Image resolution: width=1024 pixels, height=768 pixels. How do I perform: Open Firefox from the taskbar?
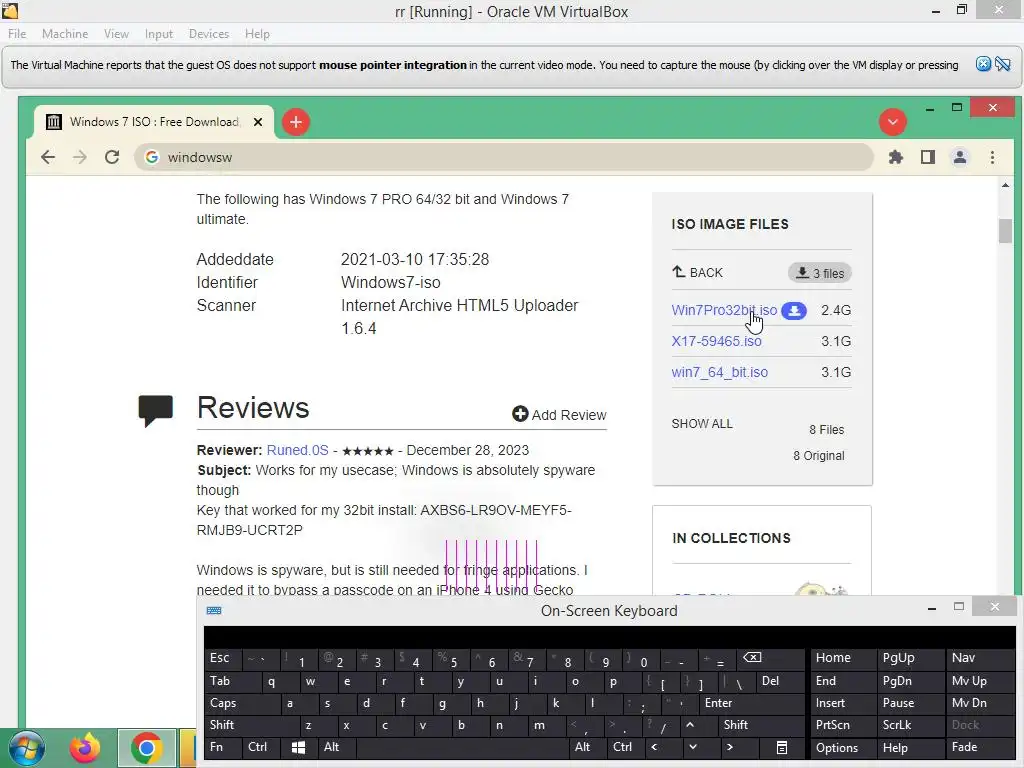(x=86, y=748)
